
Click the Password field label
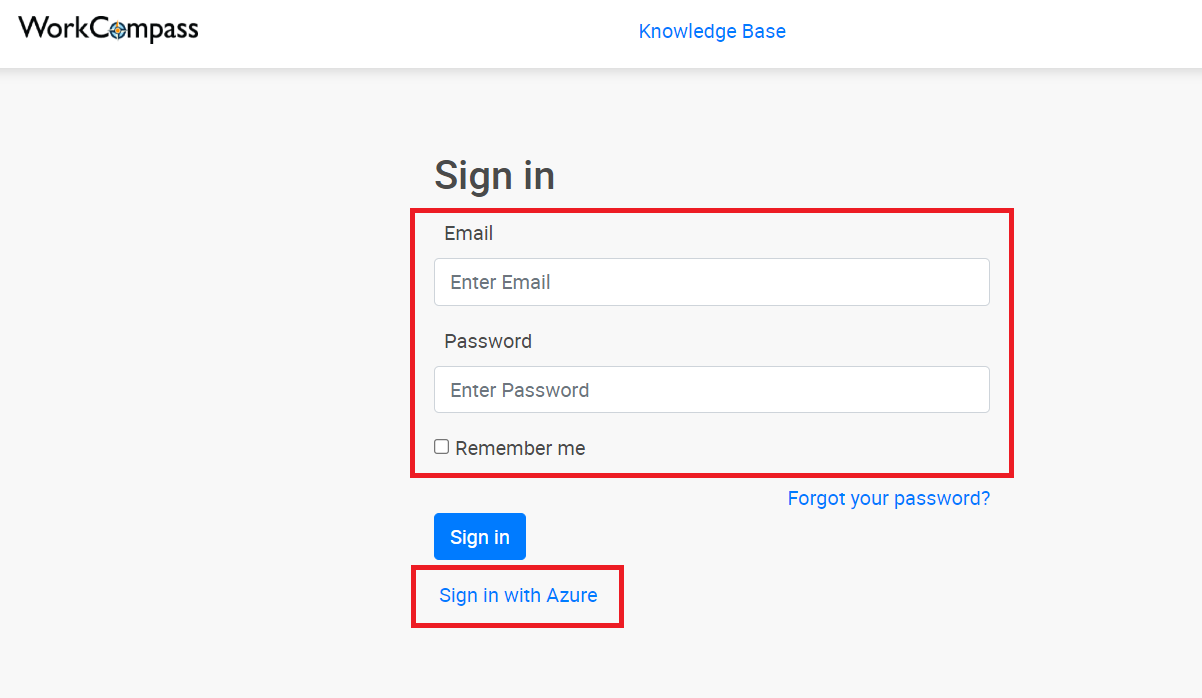[488, 341]
